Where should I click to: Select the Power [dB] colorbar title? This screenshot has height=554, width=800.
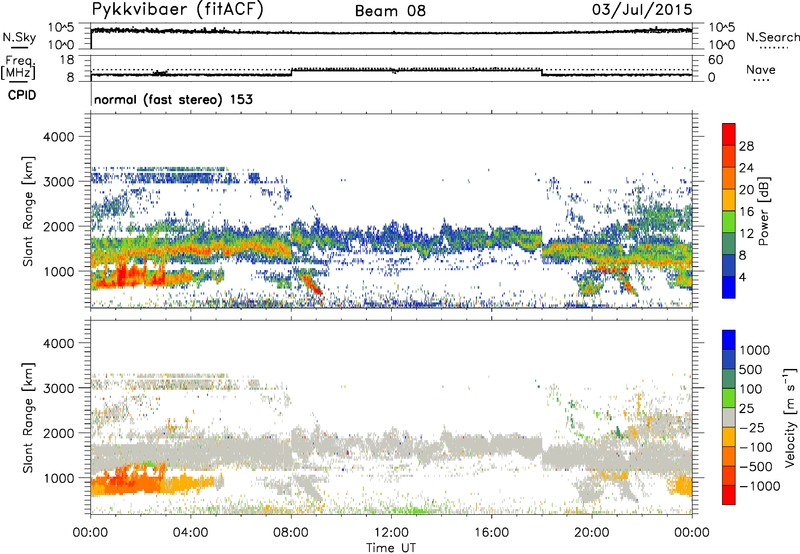[763, 211]
